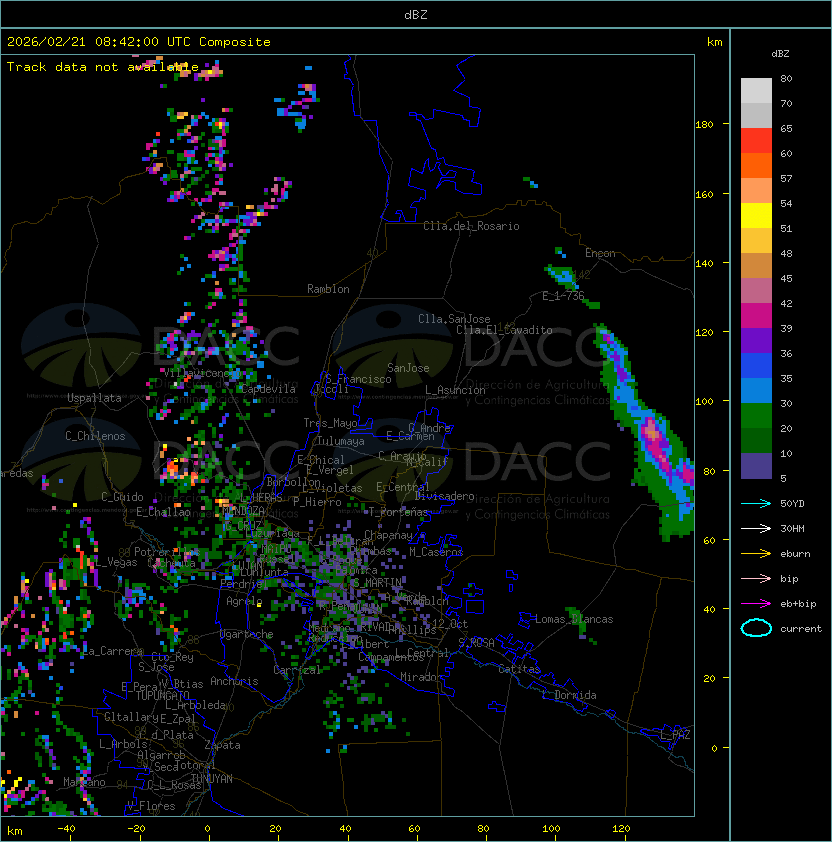
Task: Click the 'C_Guido' map label
Action: 122,497
